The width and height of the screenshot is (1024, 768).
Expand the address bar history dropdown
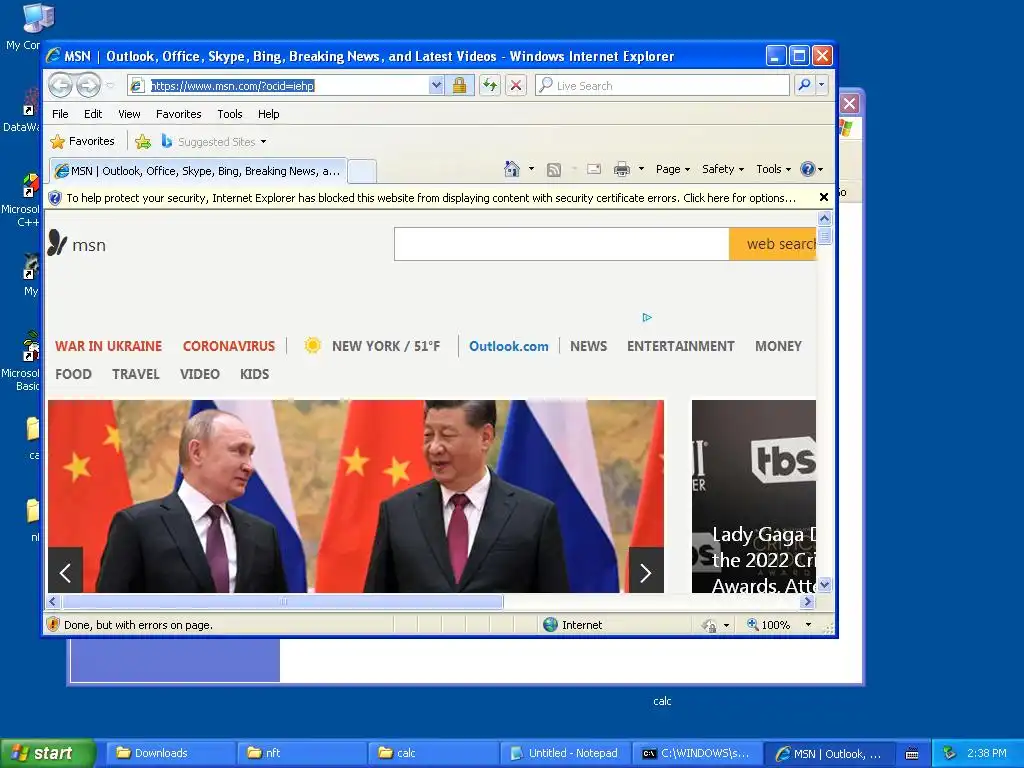436,86
